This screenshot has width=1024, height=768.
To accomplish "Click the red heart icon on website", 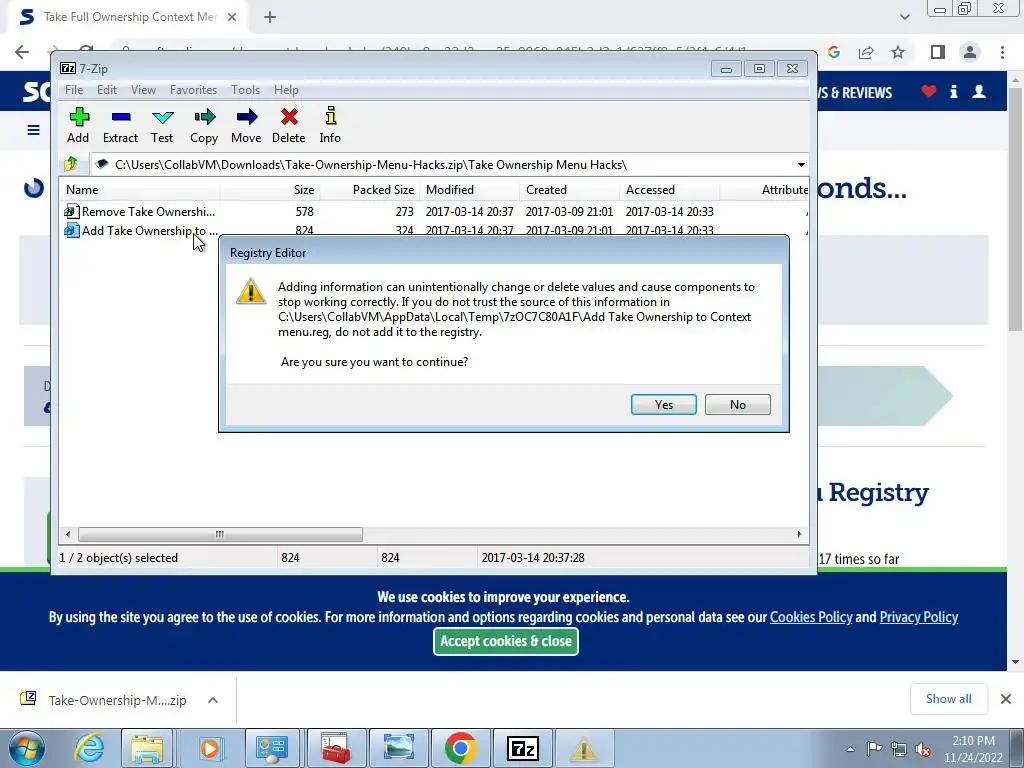I will (929, 91).
